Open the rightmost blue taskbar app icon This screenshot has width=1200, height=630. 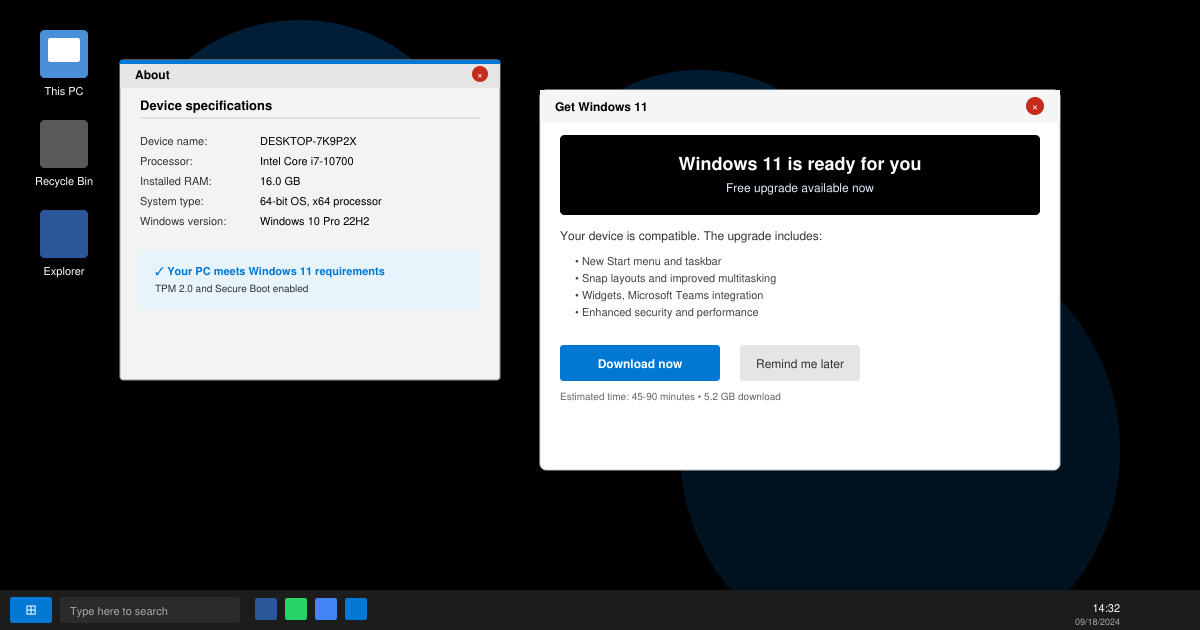356,609
